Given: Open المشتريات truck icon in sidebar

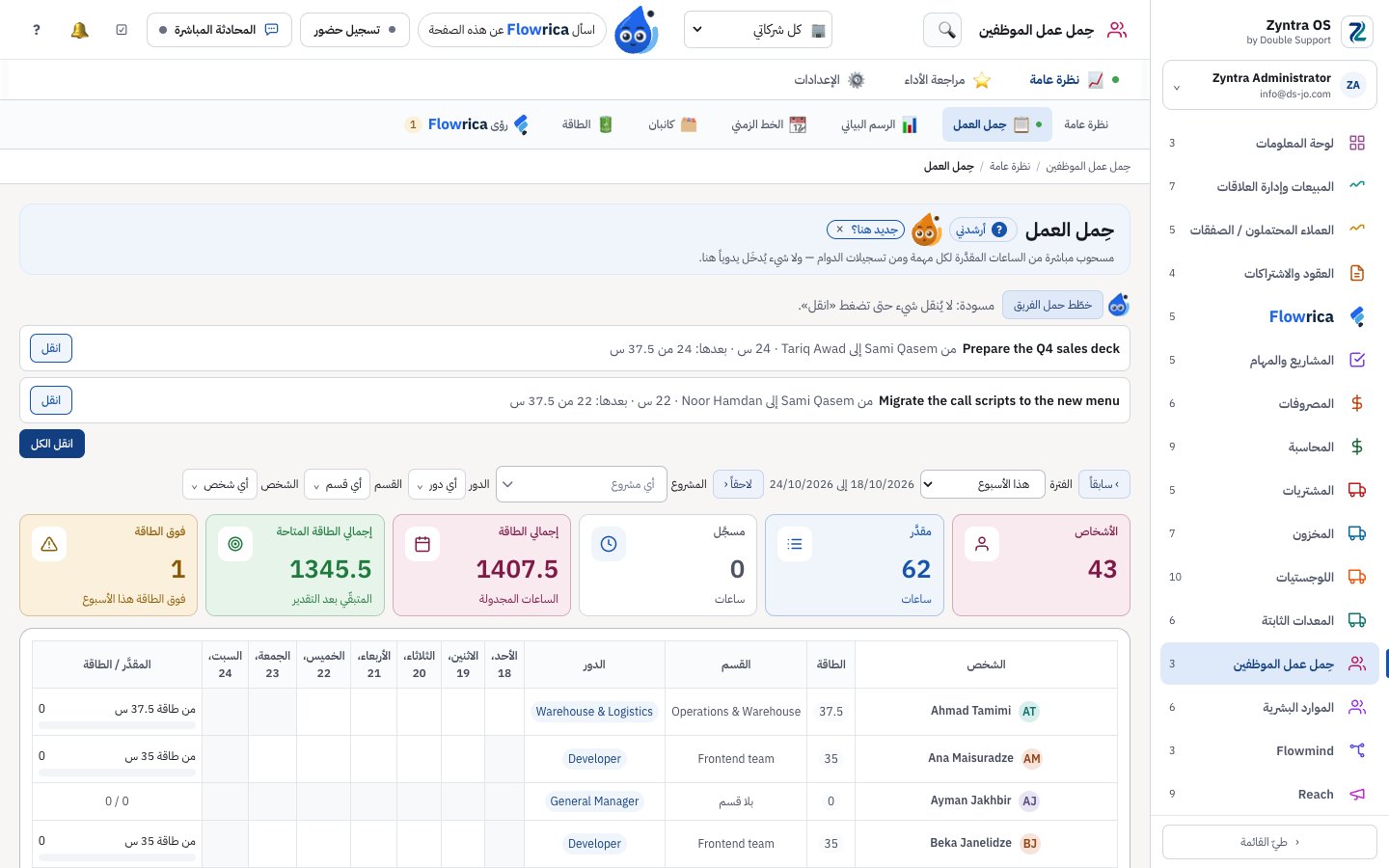Looking at the screenshot, I should (1357, 490).
